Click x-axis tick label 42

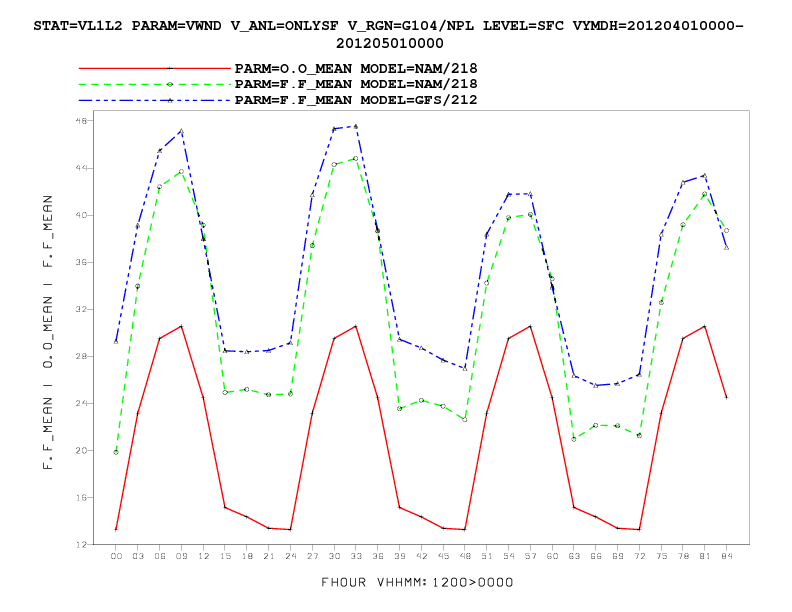pos(421,556)
